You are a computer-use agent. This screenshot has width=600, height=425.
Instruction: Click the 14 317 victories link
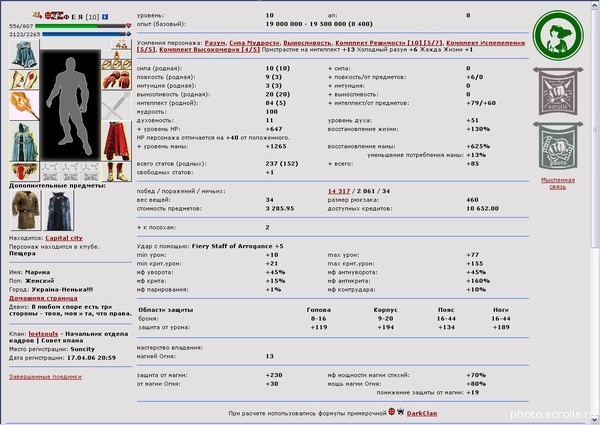coord(339,191)
